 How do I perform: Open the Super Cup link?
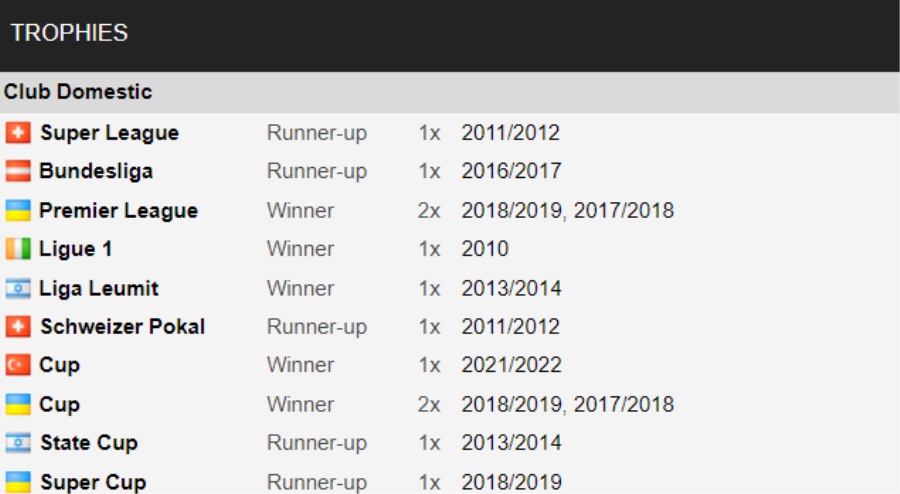pos(92,482)
